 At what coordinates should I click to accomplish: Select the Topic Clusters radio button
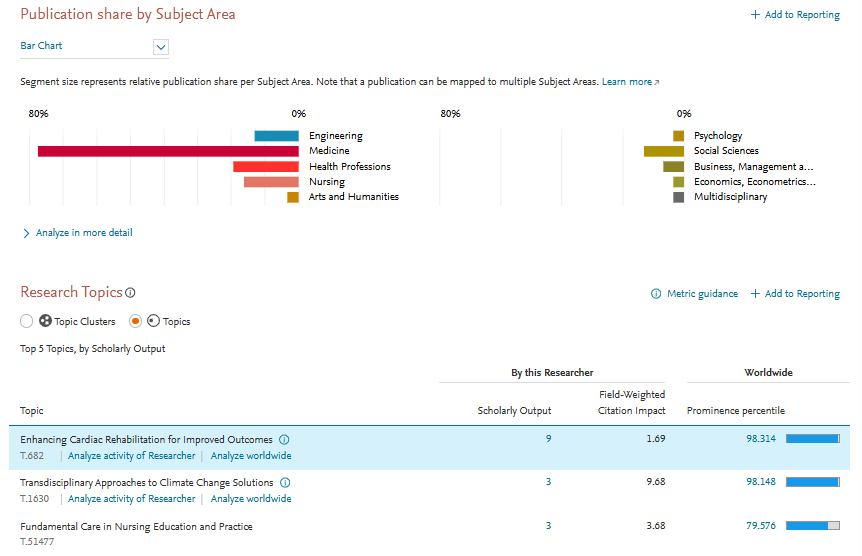coord(27,322)
